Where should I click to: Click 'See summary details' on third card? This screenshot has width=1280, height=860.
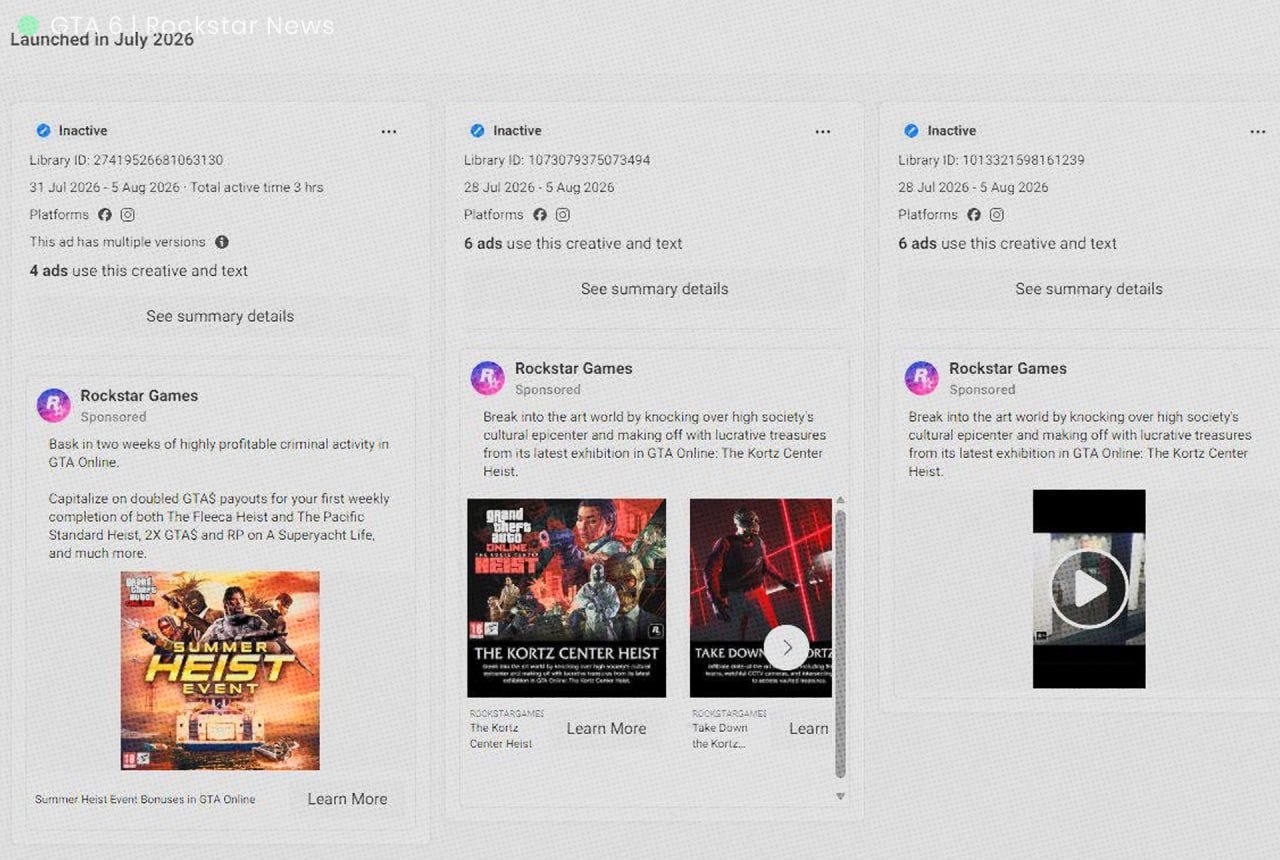point(1089,289)
